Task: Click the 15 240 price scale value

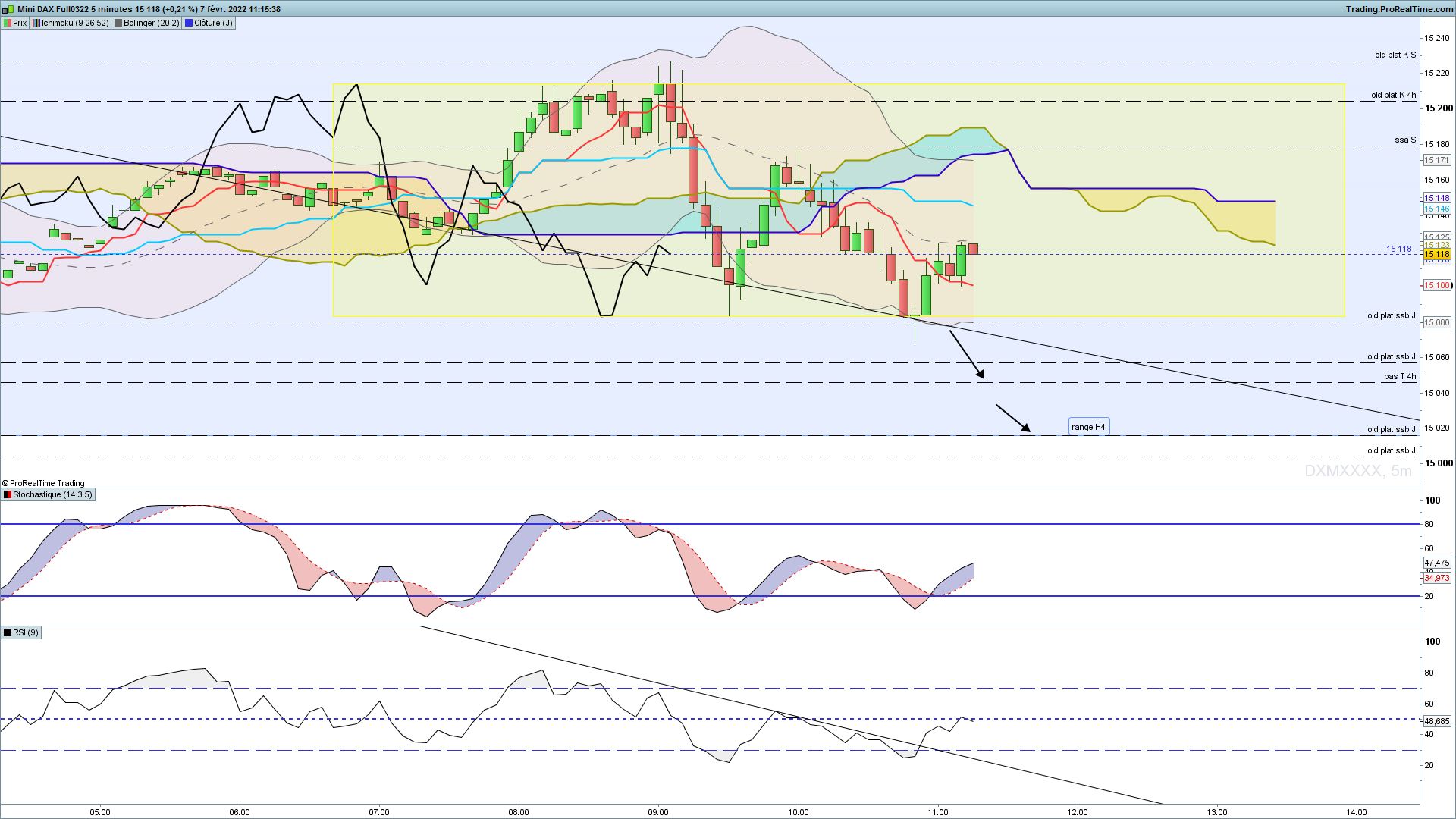Action: 1437,38
